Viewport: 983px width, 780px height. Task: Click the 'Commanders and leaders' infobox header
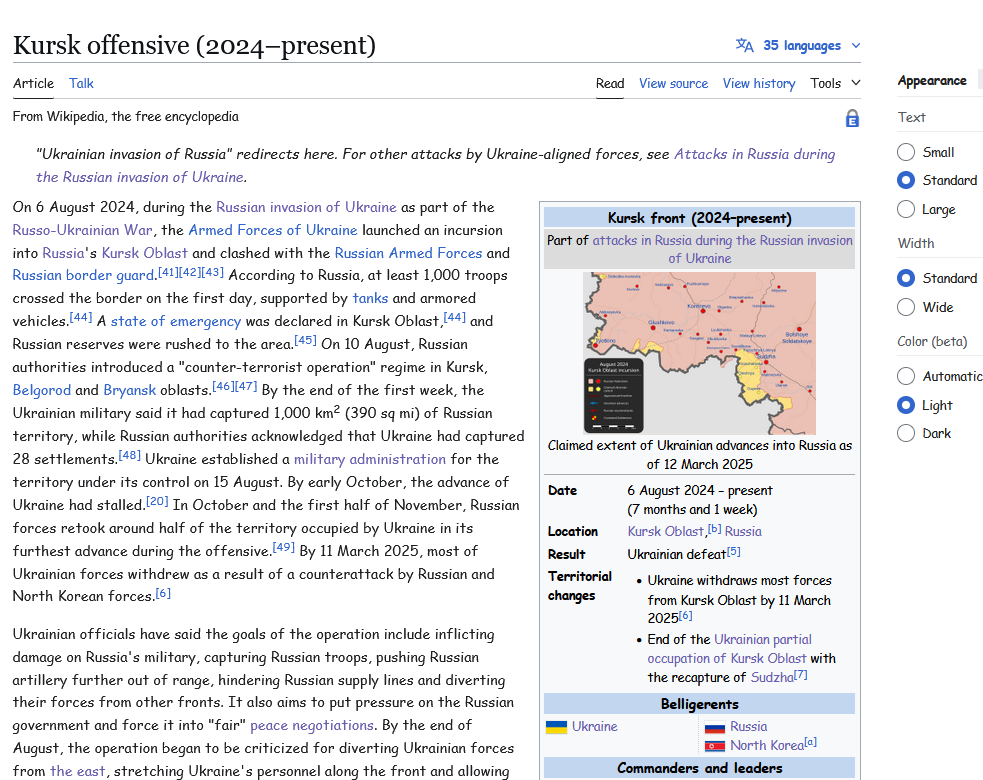700,768
